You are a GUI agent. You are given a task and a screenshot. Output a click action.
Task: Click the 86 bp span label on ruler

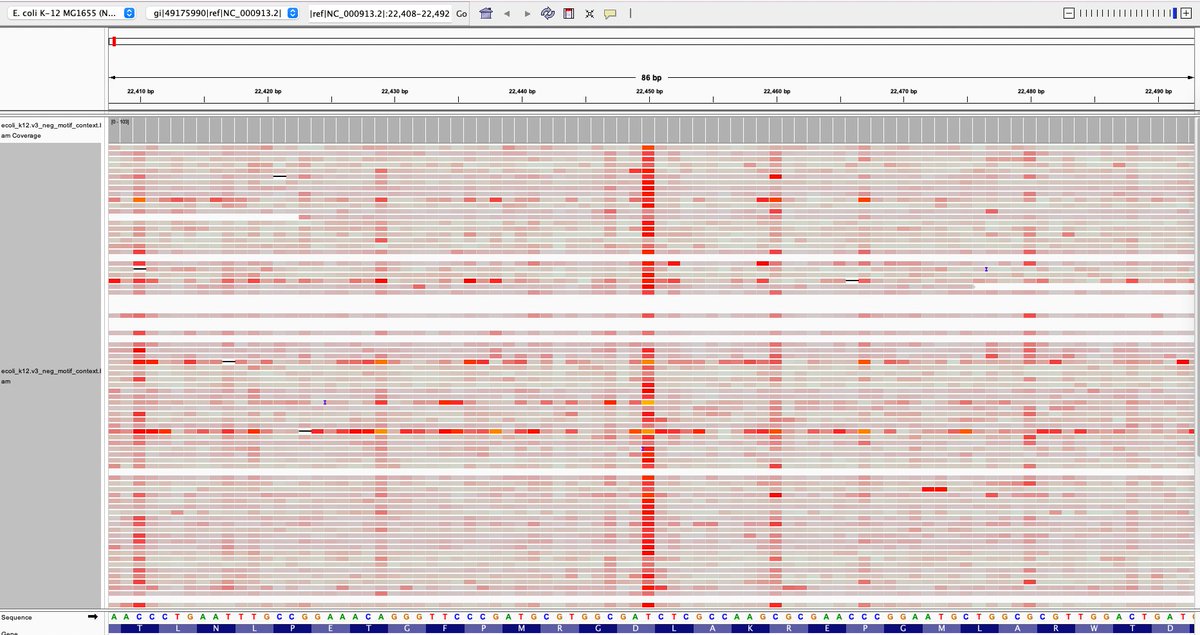(651, 77)
